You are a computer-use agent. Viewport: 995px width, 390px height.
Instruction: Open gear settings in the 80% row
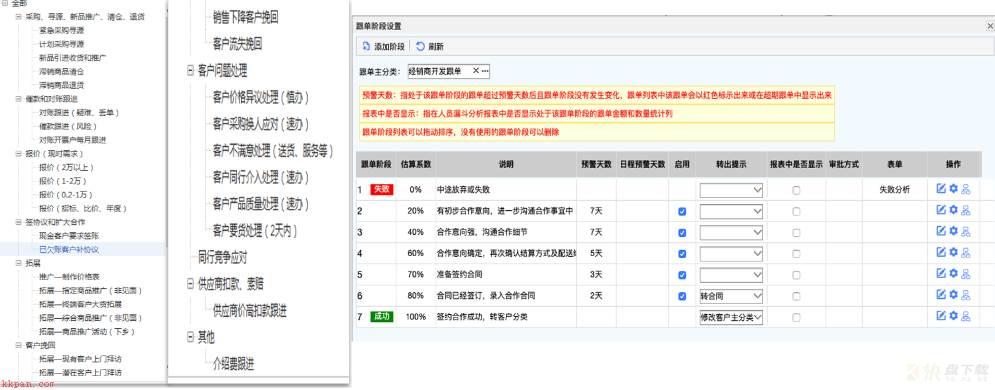tap(953, 295)
